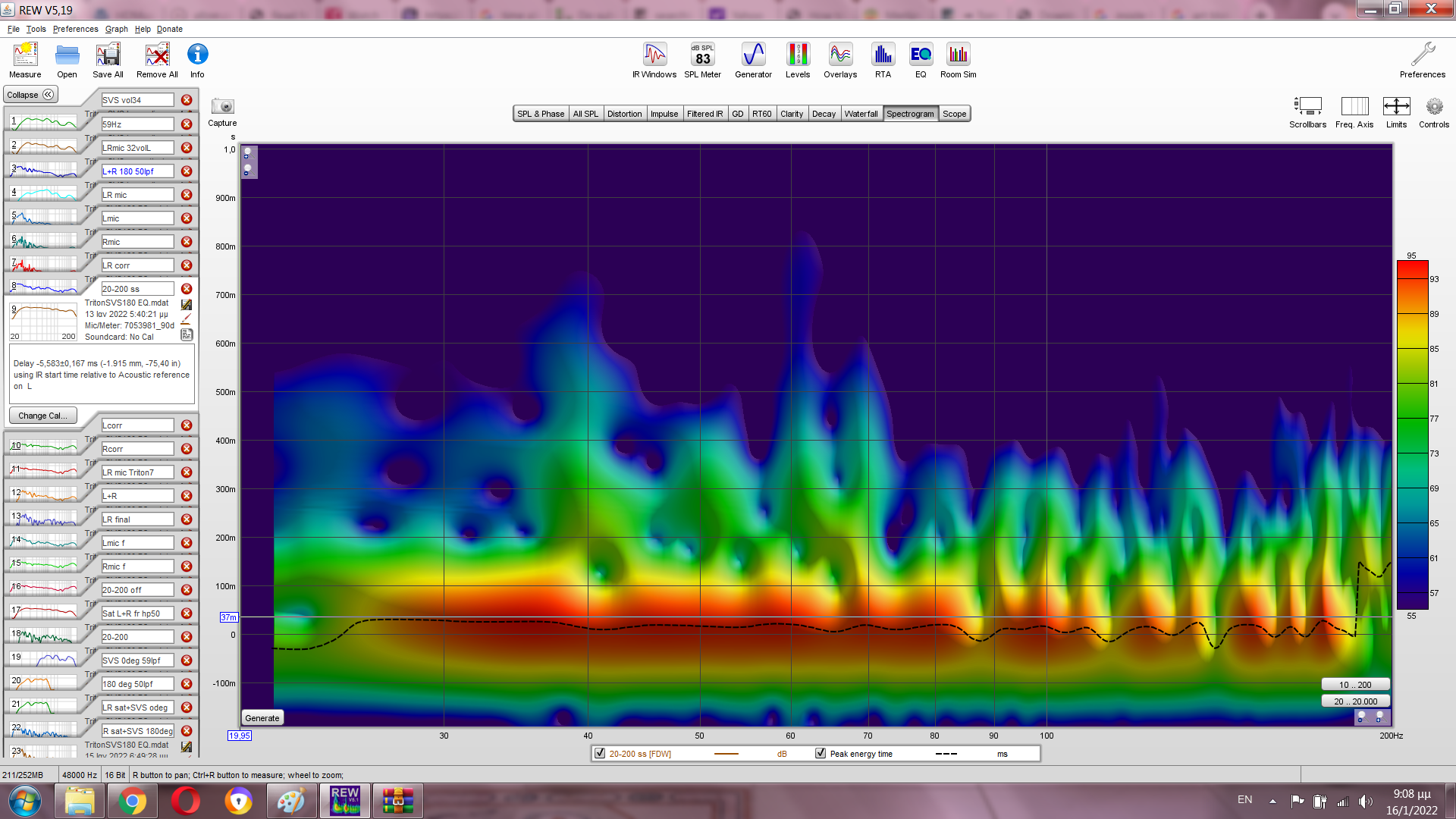Switch to the Waterfall tab
This screenshot has width=1456, height=819.
coord(861,114)
